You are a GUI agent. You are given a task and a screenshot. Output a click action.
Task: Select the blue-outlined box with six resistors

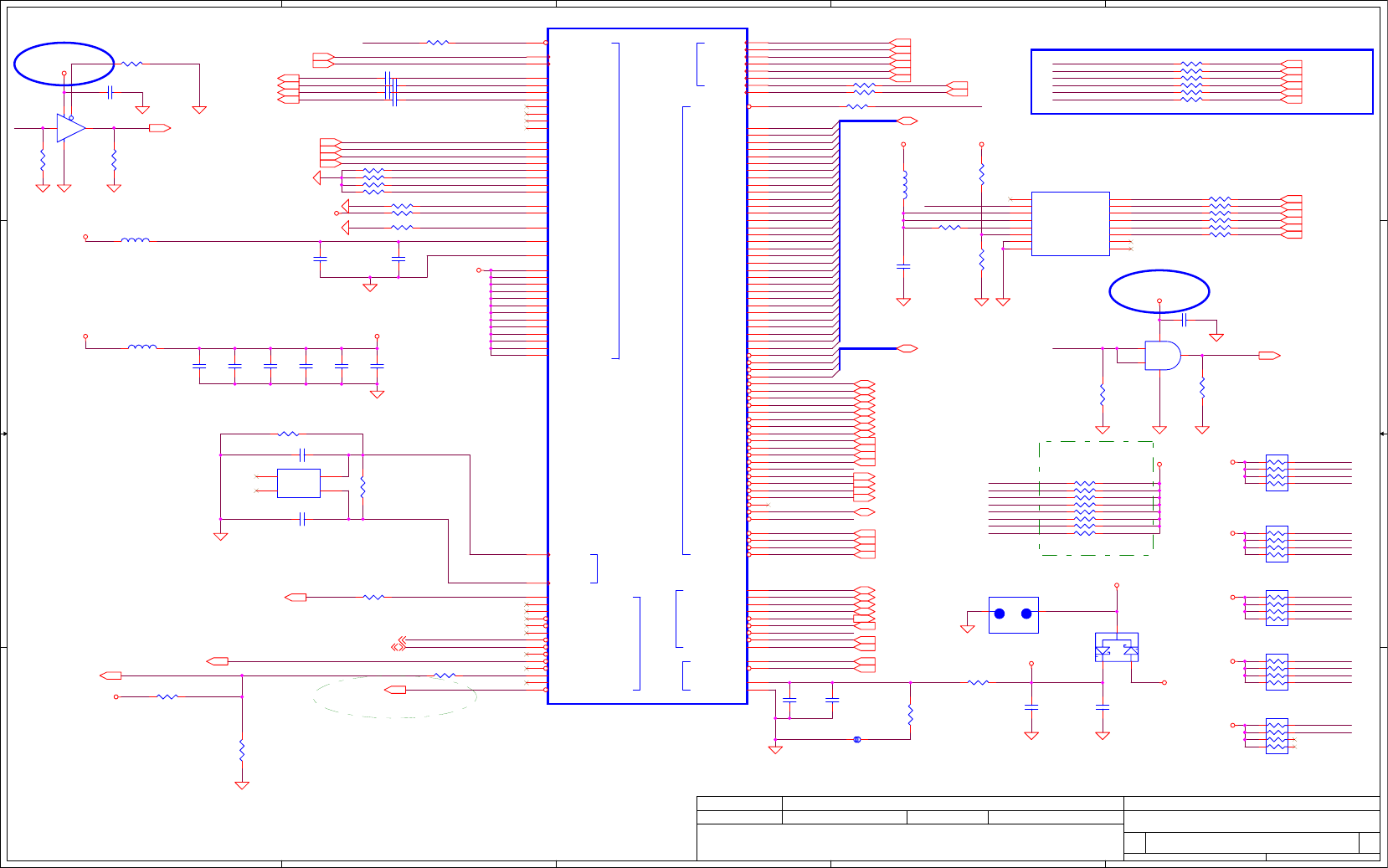1202,81
